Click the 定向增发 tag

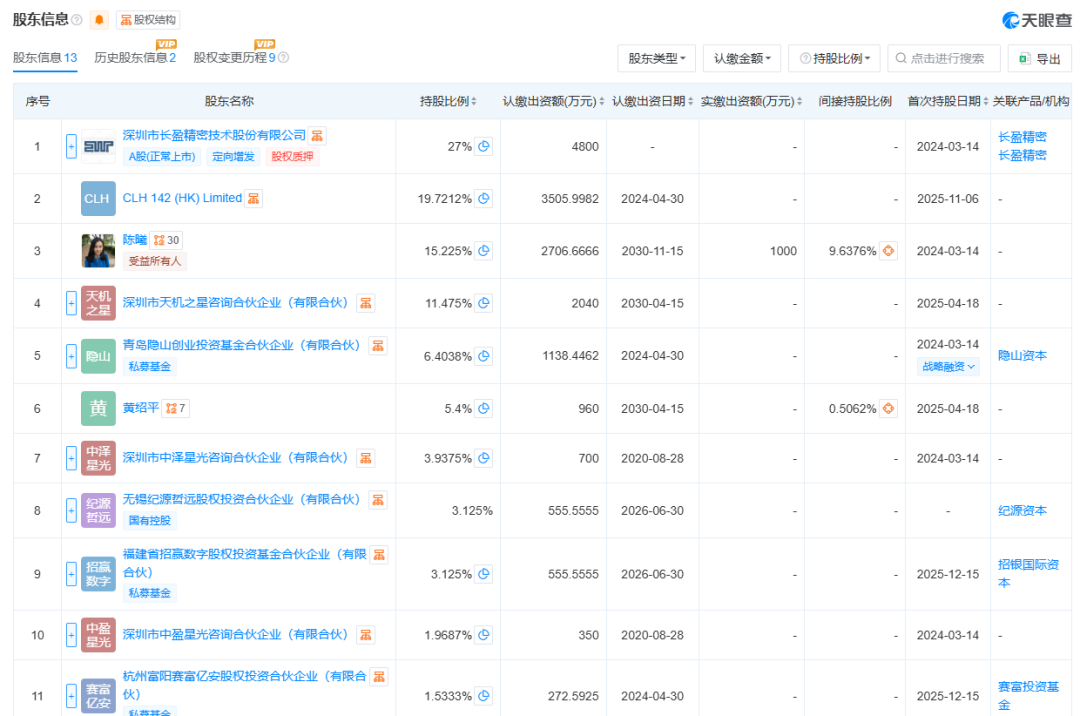point(233,157)
